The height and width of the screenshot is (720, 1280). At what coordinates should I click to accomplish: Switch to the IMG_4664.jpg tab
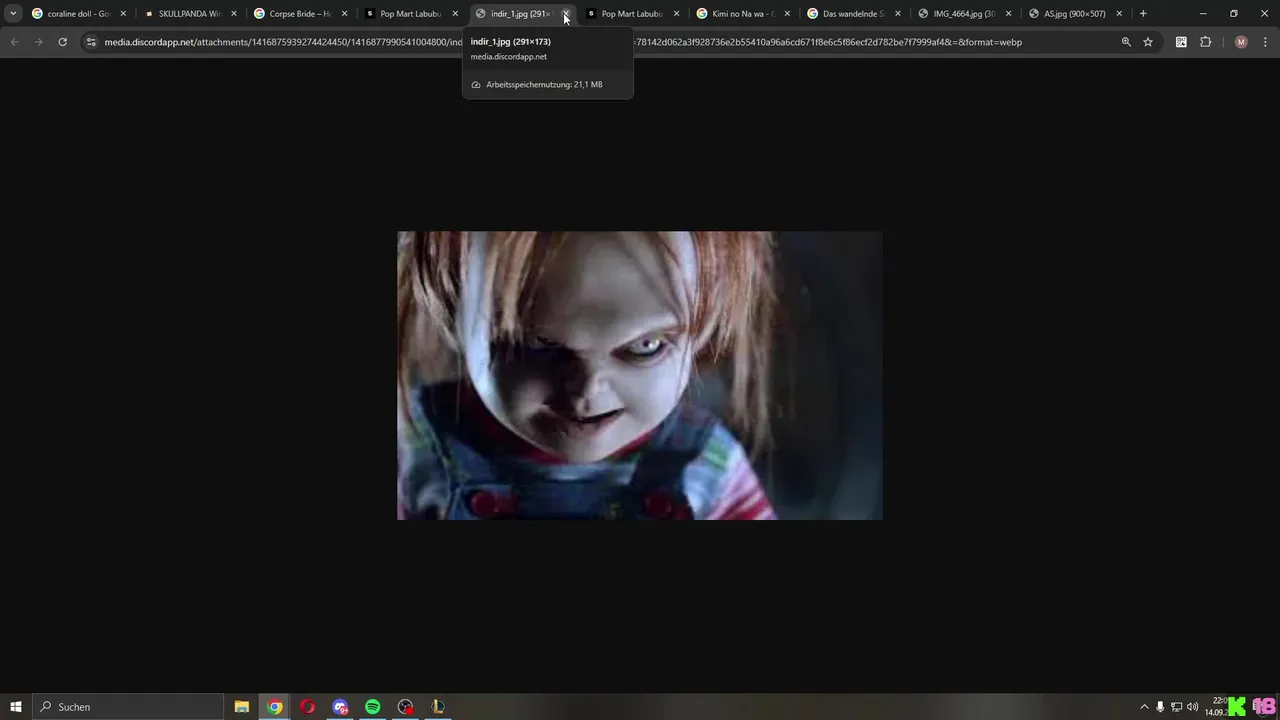[964, 14]
